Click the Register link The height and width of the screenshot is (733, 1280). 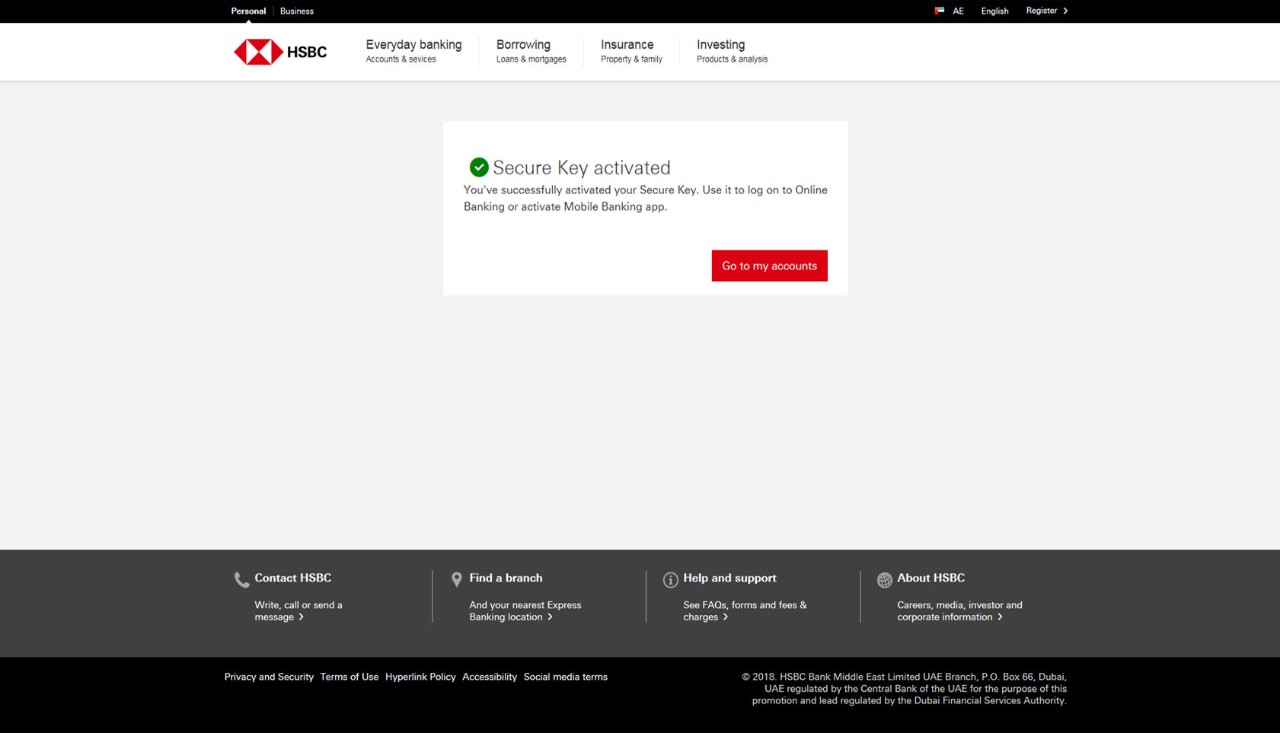1041,11
